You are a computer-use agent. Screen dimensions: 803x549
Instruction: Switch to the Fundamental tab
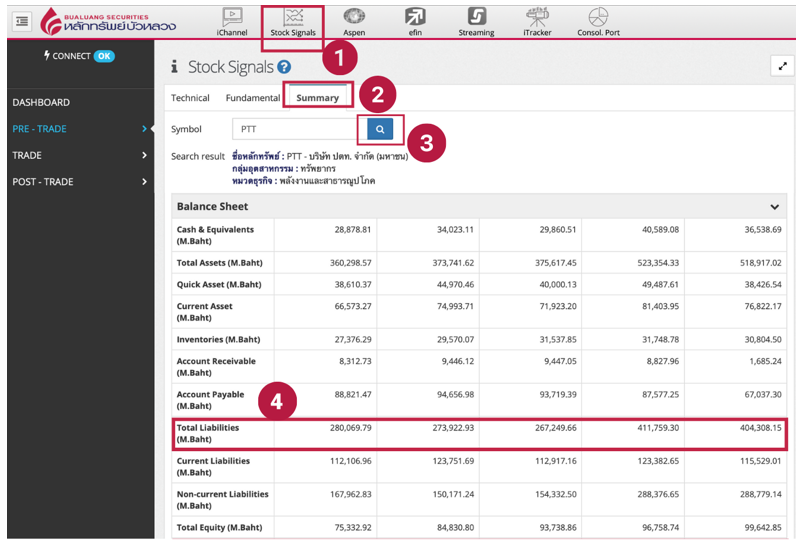pos(252,98)
